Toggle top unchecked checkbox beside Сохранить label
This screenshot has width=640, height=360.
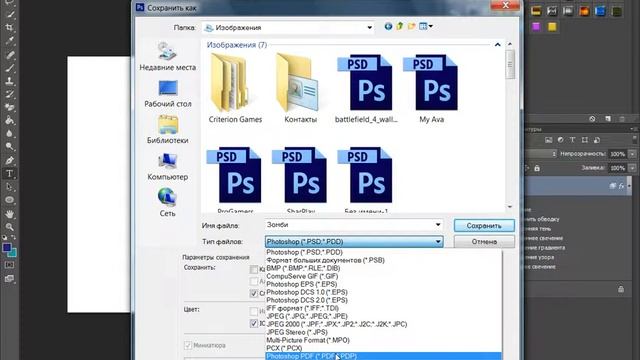(x=253, y=270)
